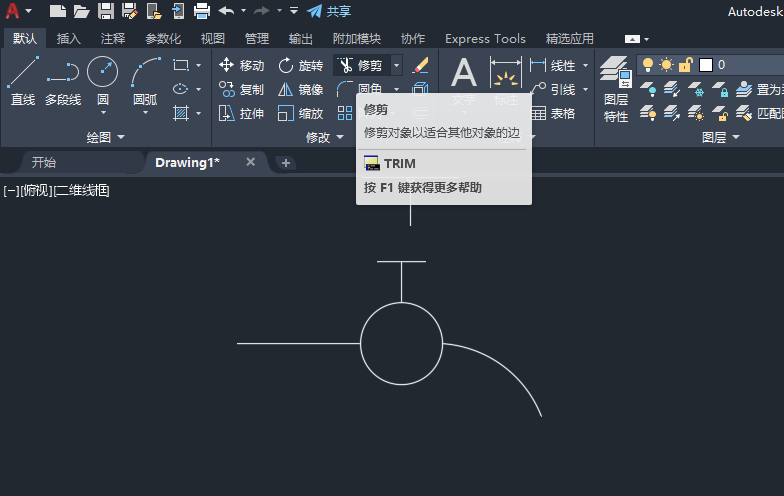Screen dimensions: 784x496
Task: Click the 复制 copy tool
Action: click(242, 89)
